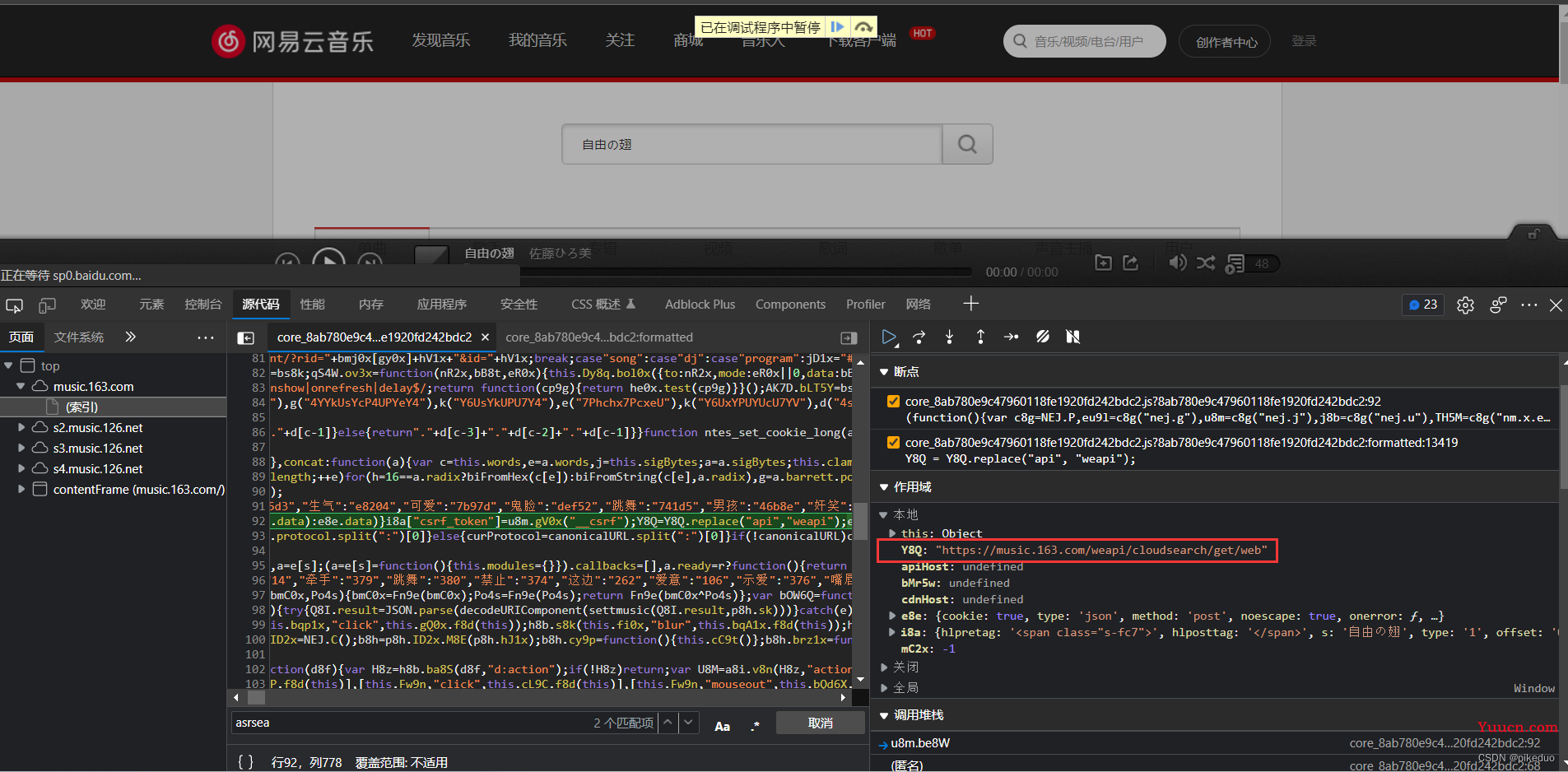Switch to the 网络 tab
This screenshot has width=1568, height=772.
(919, 305)
